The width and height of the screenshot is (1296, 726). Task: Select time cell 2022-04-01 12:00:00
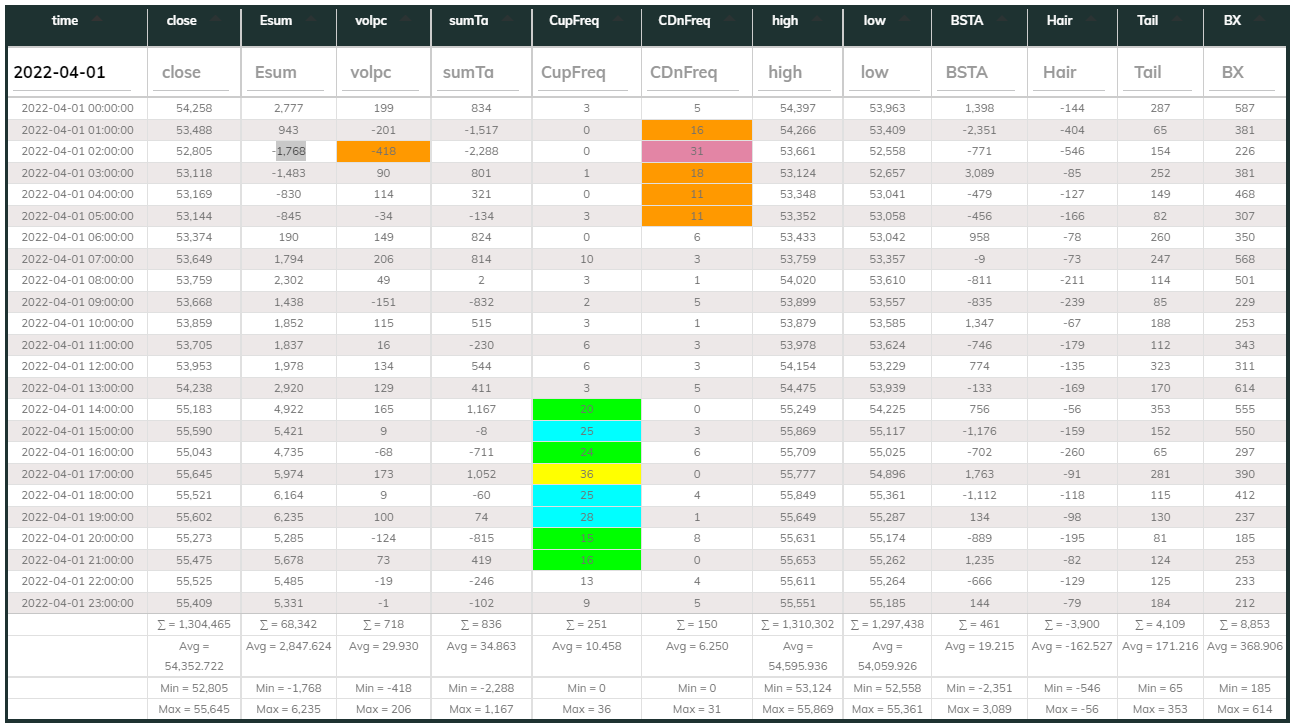point(77,366)
